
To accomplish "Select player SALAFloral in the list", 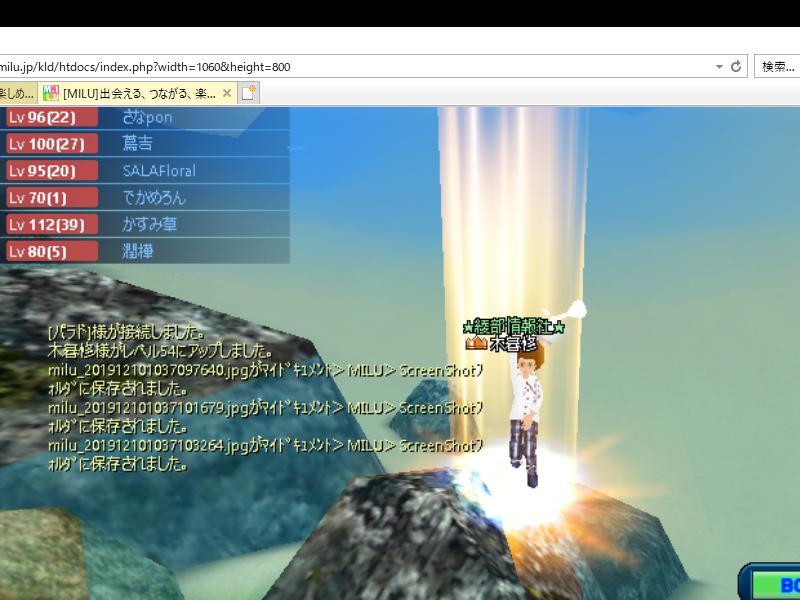I will point(159,171).
